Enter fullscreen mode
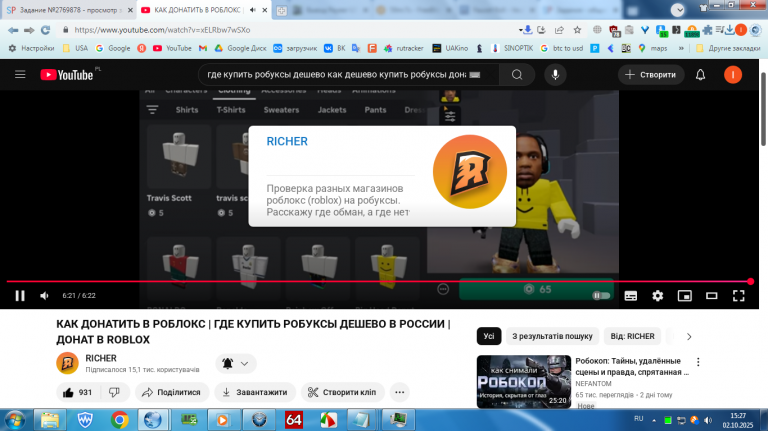The width and height of the screenshot is (768, 431). pos(739,295)
